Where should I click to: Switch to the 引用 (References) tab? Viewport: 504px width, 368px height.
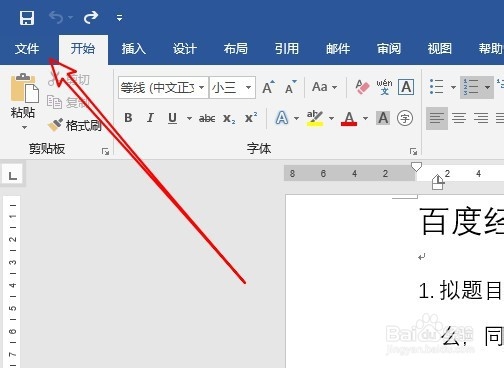coord(287,49)
